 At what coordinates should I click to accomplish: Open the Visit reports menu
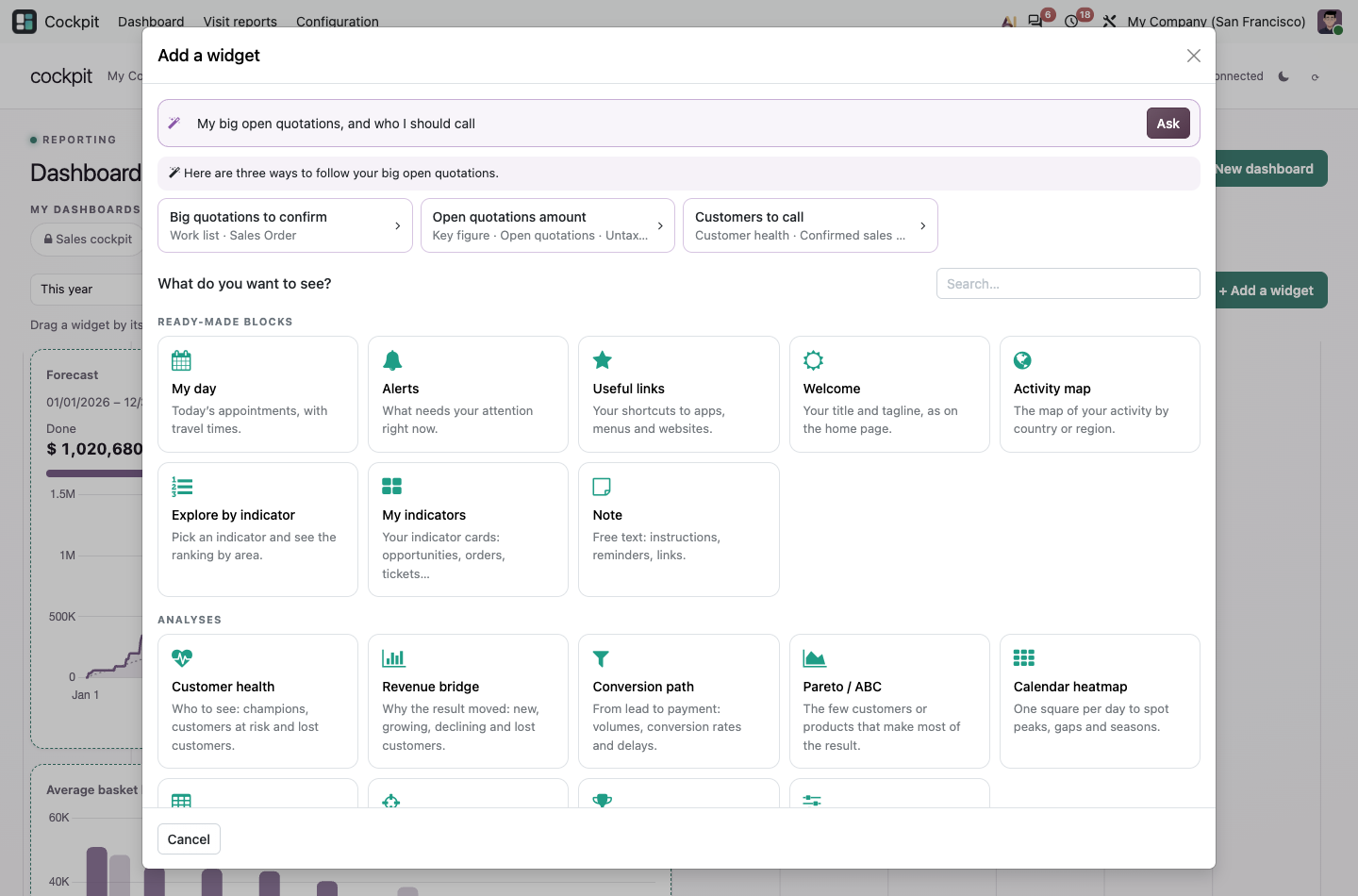click(x=240, y=22)
